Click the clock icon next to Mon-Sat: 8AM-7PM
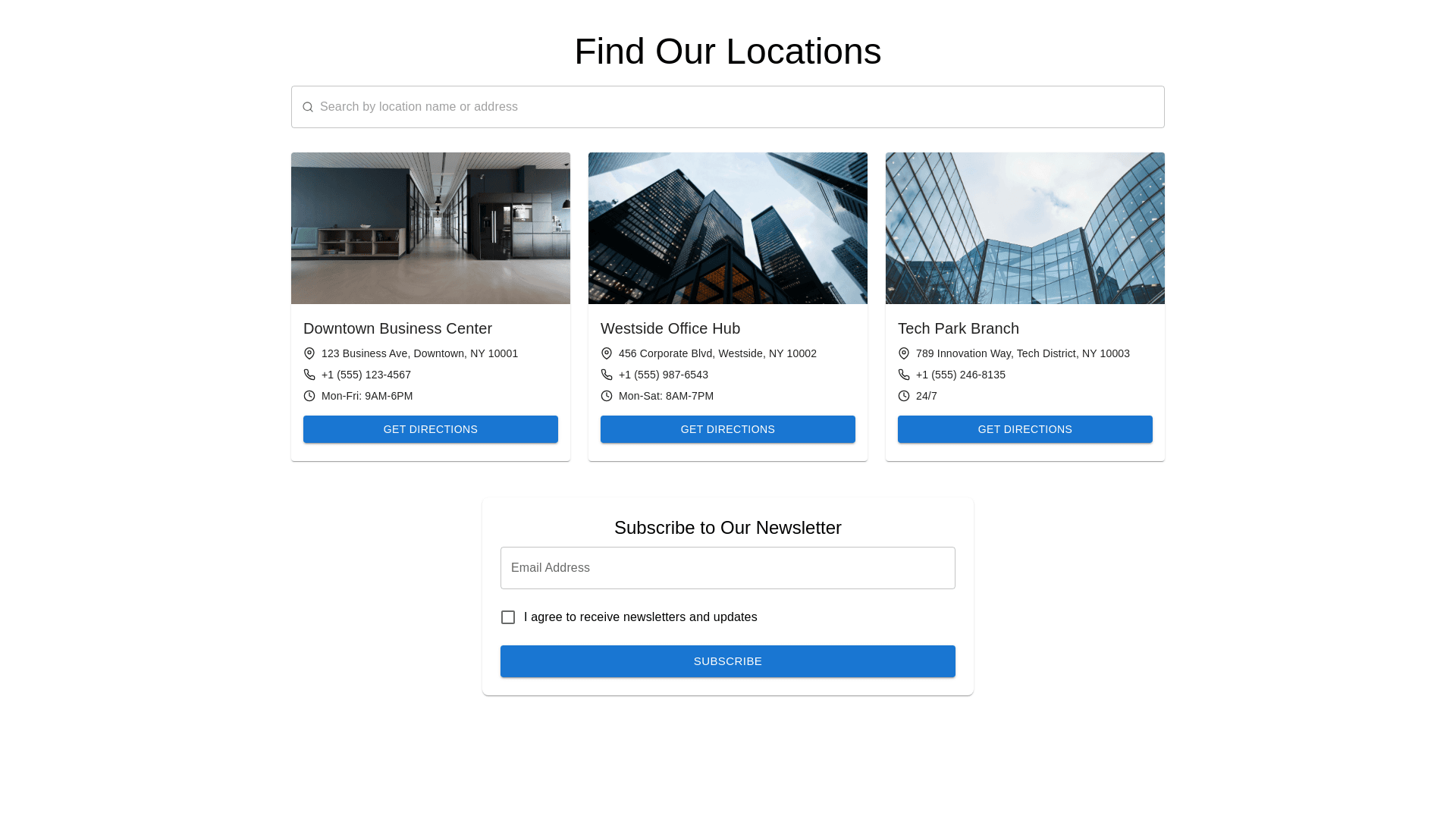The height and width of the screenshot is (819, 1456). [607, 396]
